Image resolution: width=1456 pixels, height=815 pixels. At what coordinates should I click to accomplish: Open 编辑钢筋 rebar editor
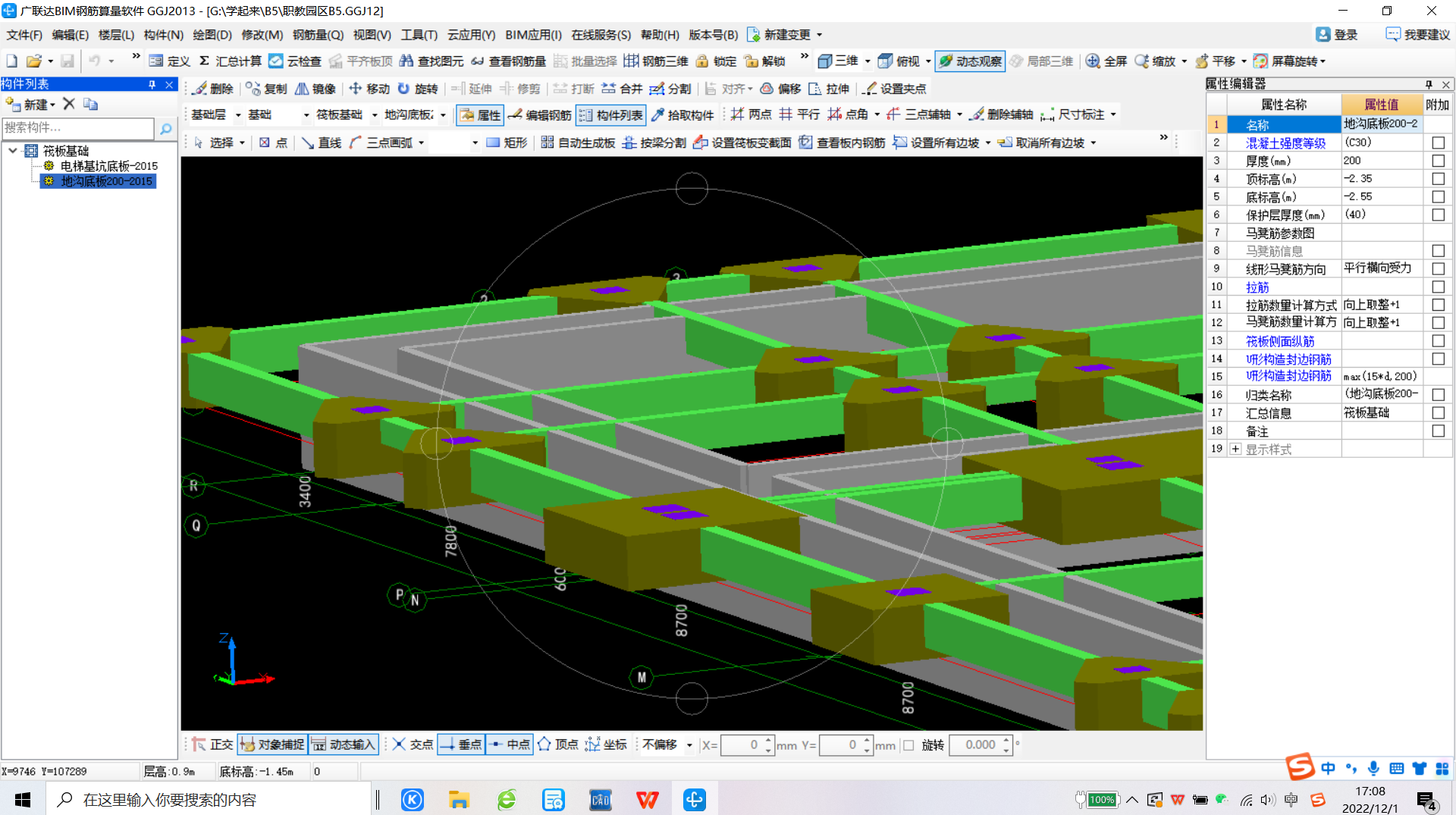(539, 114)
